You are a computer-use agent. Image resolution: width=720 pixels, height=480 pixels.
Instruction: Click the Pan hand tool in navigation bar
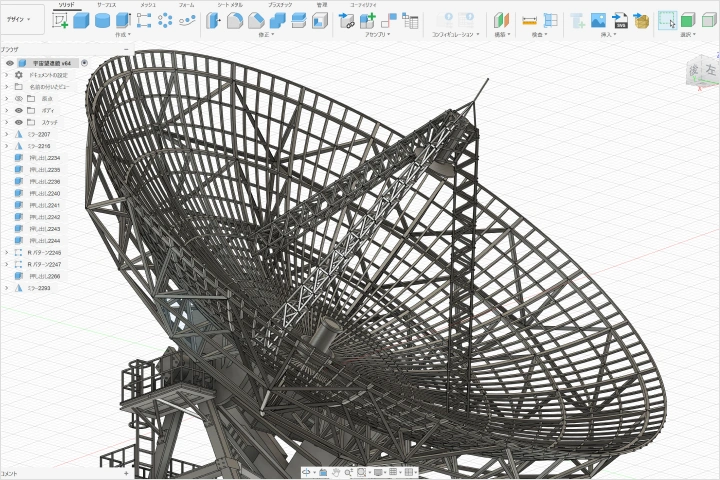tap(336, 472)
